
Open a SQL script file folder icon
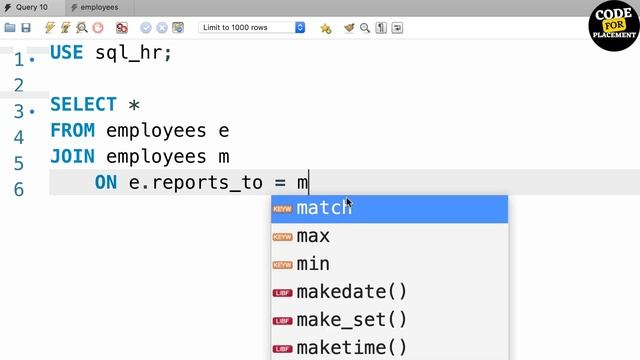point(10,28)
